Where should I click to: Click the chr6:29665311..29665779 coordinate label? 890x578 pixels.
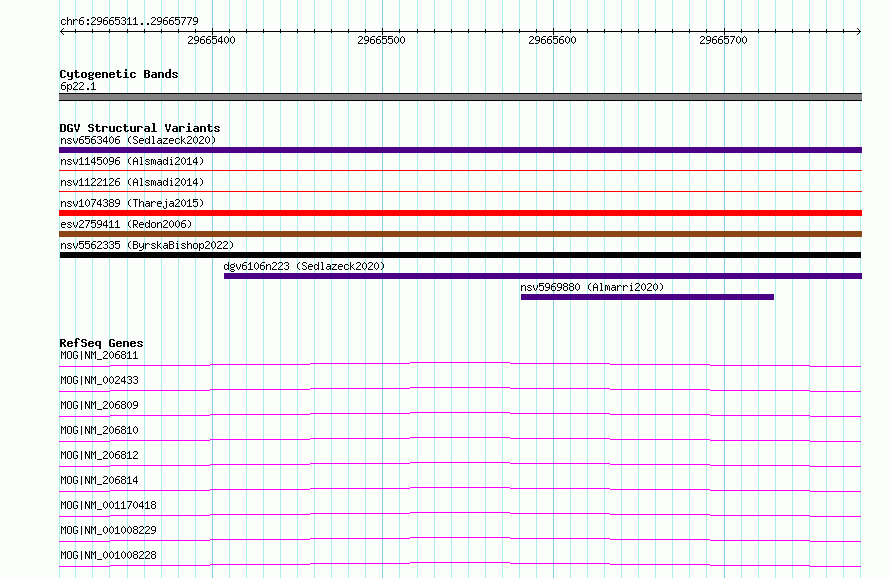(x=129, y=22)
